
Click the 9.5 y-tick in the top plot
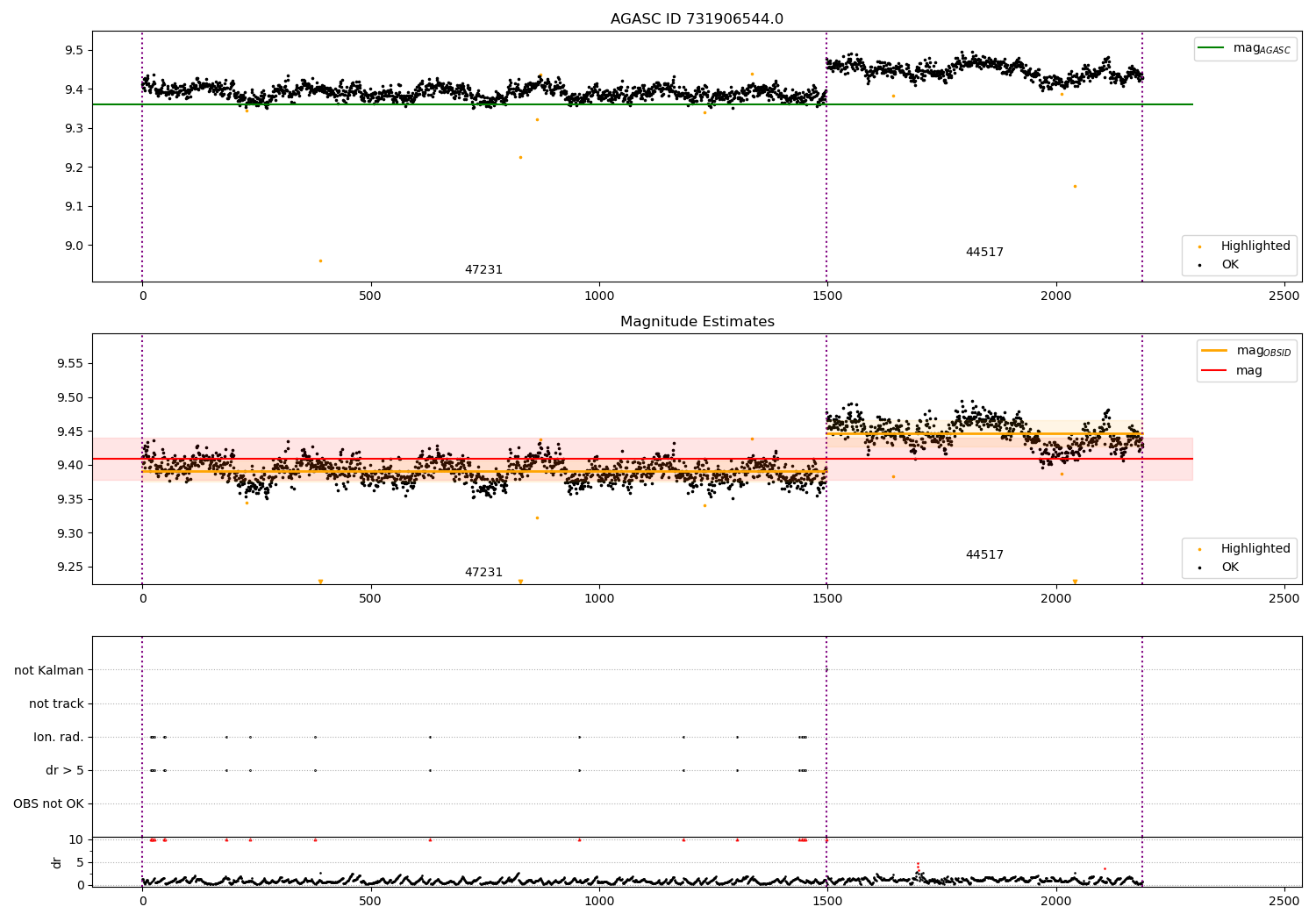coord(74,50)
